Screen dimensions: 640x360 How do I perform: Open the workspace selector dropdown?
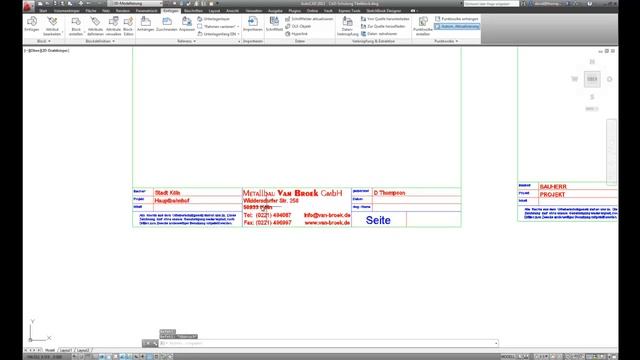coord(135,3)
